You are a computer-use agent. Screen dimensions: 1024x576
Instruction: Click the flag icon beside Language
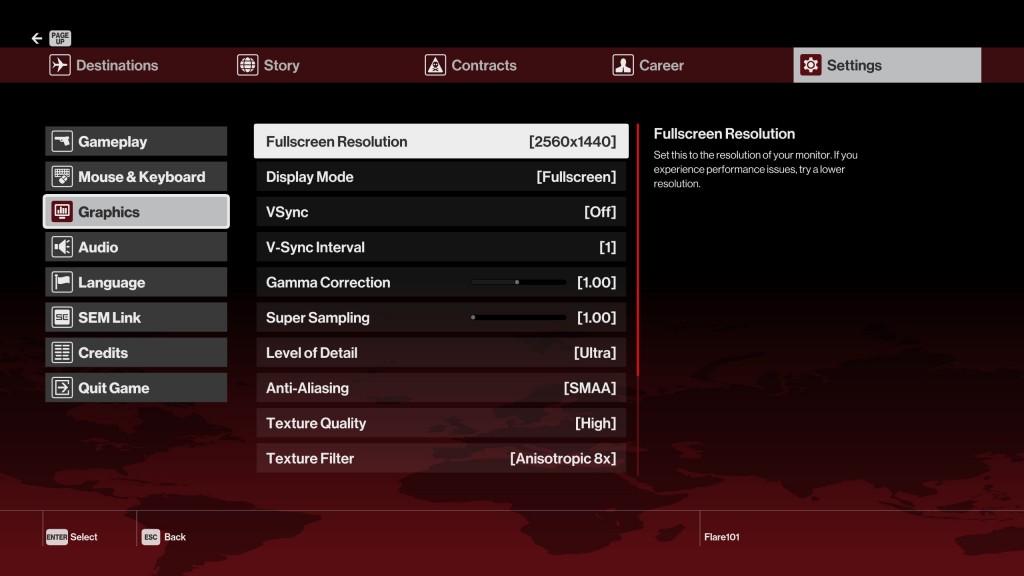click(62, 282)
